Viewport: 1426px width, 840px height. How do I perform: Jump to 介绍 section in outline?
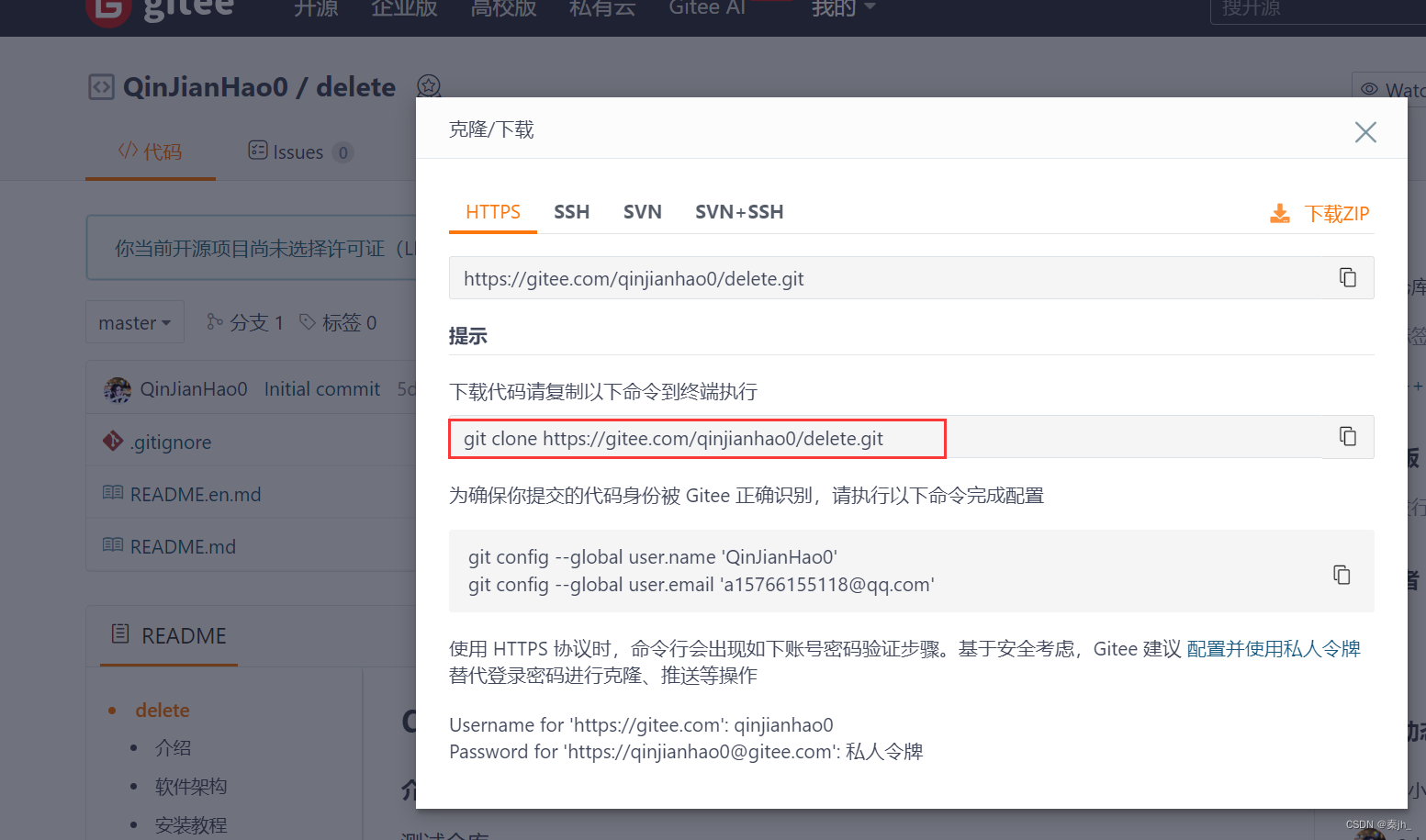click(x=173, y=748)
